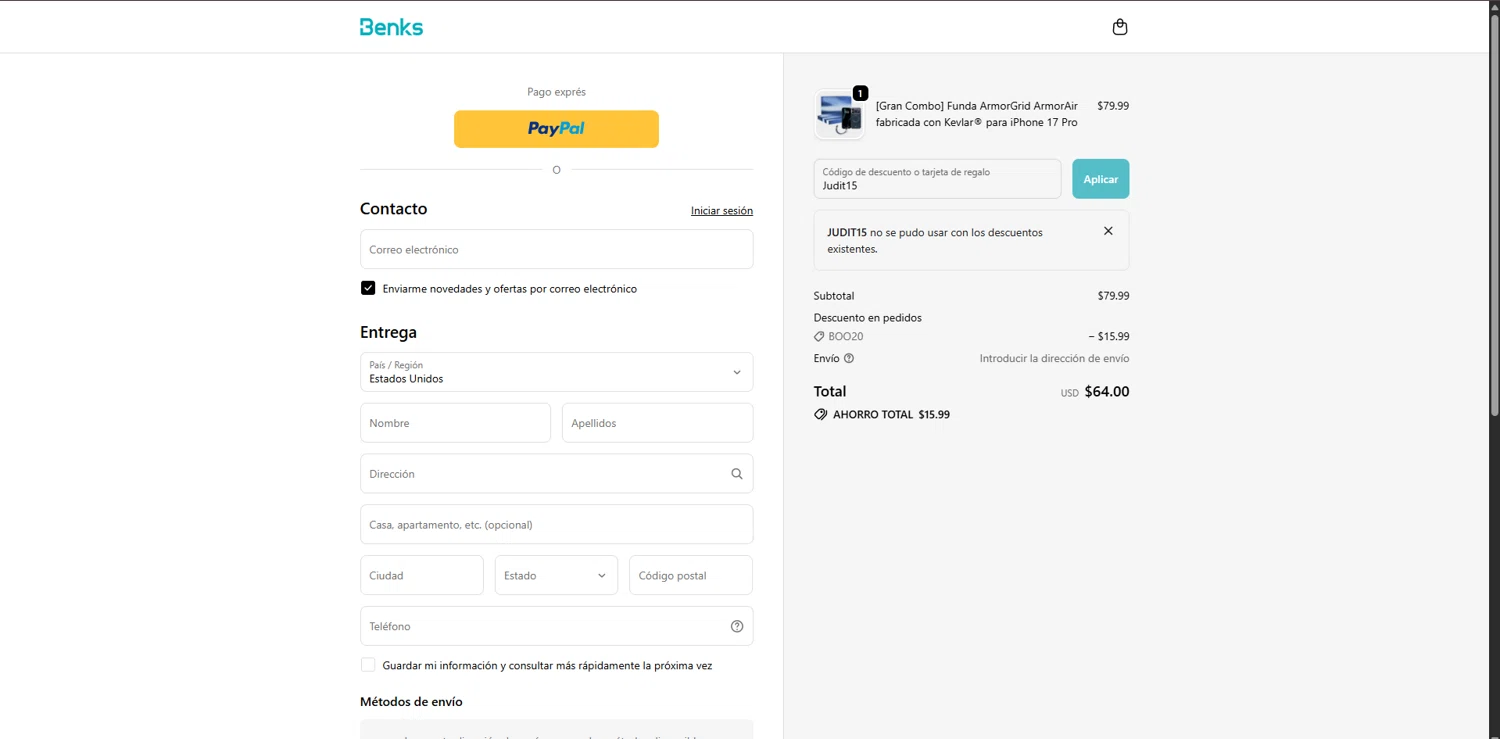This screenshot has height=739, width=1500.
Task: Open the Estado dropdown
Action: click(556, 575)
